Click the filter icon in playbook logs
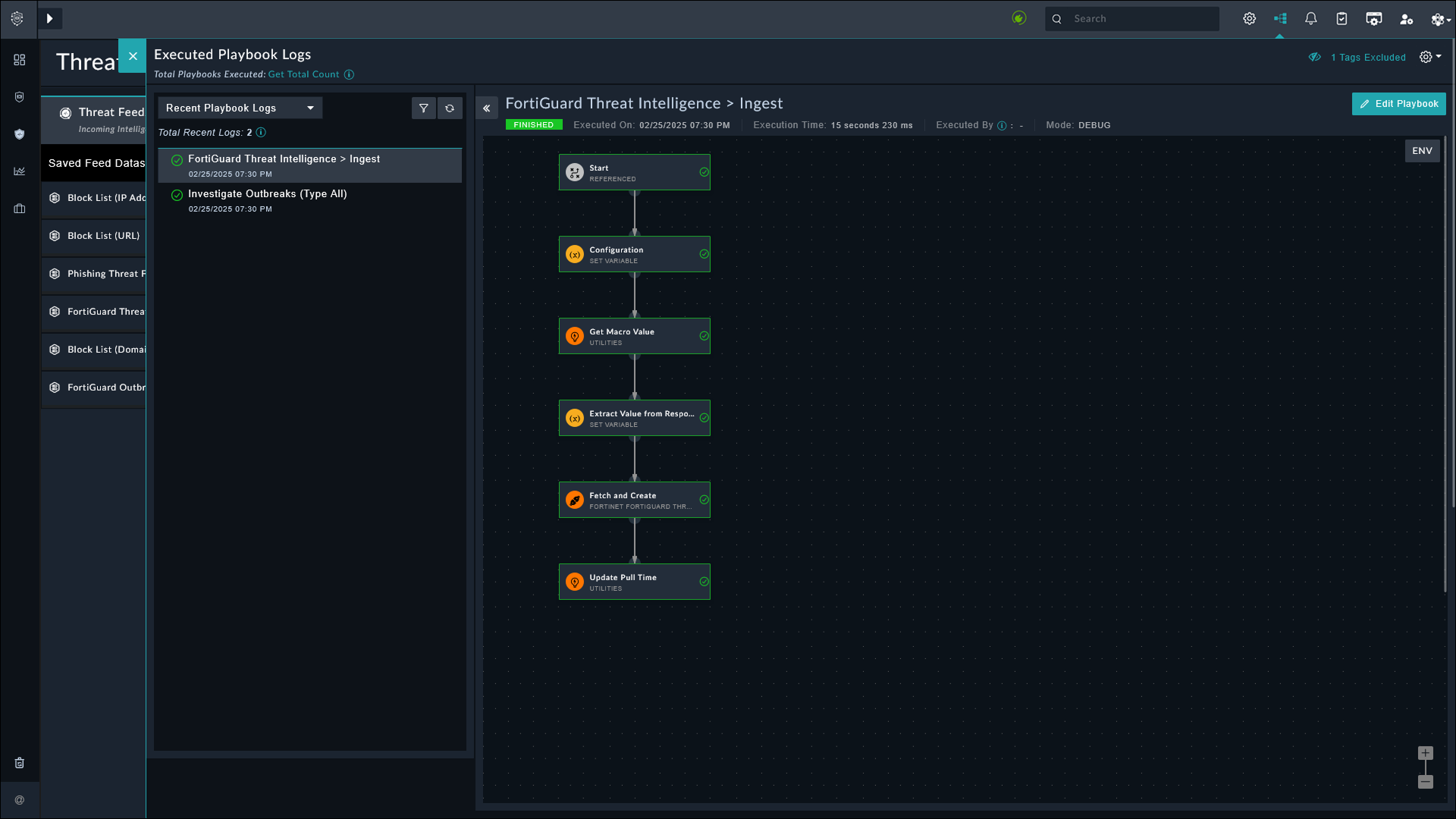Image resolution: width=1456 pixels, height=819 pixels. click(x=424, y=108)
